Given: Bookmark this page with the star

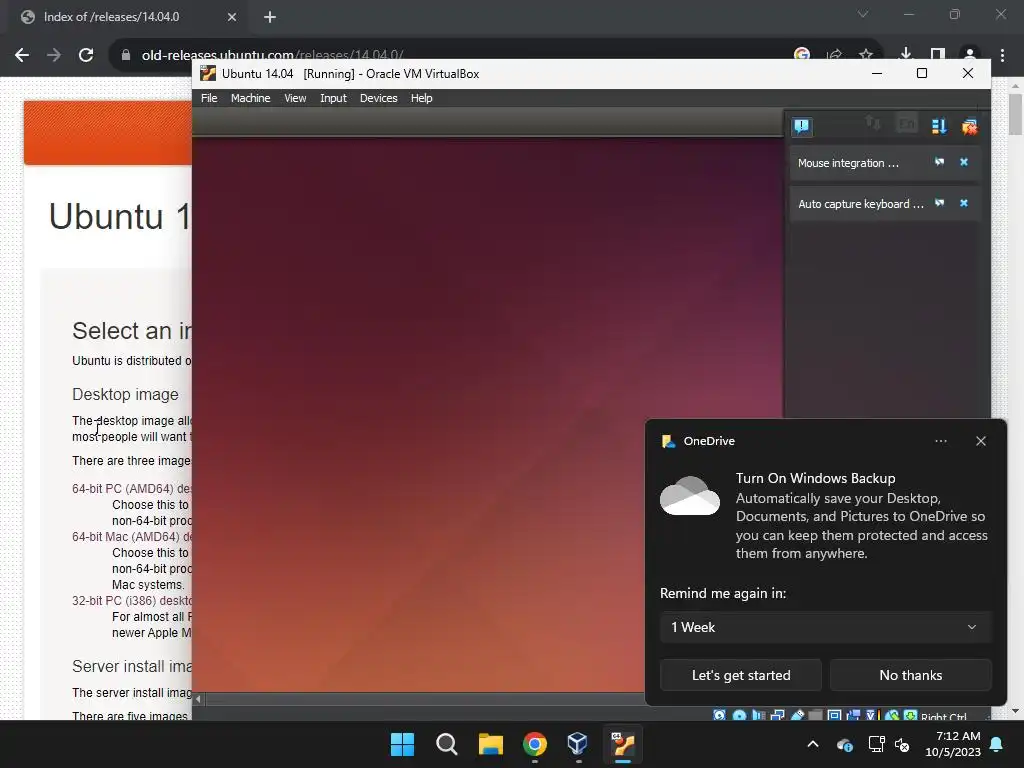Looking at the screenshot, I should pos(866,55).
